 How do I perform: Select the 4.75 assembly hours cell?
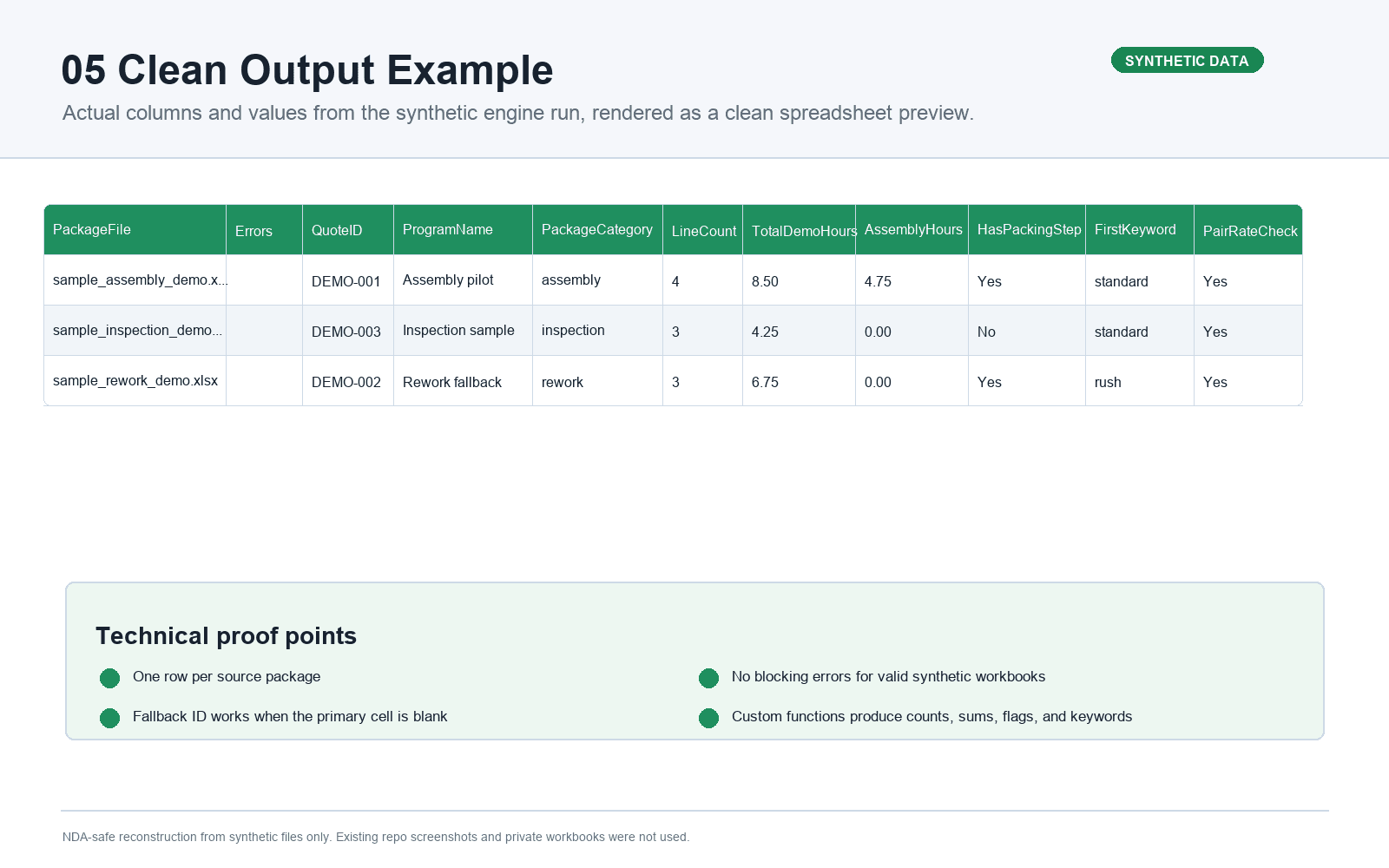pos(912,280)
